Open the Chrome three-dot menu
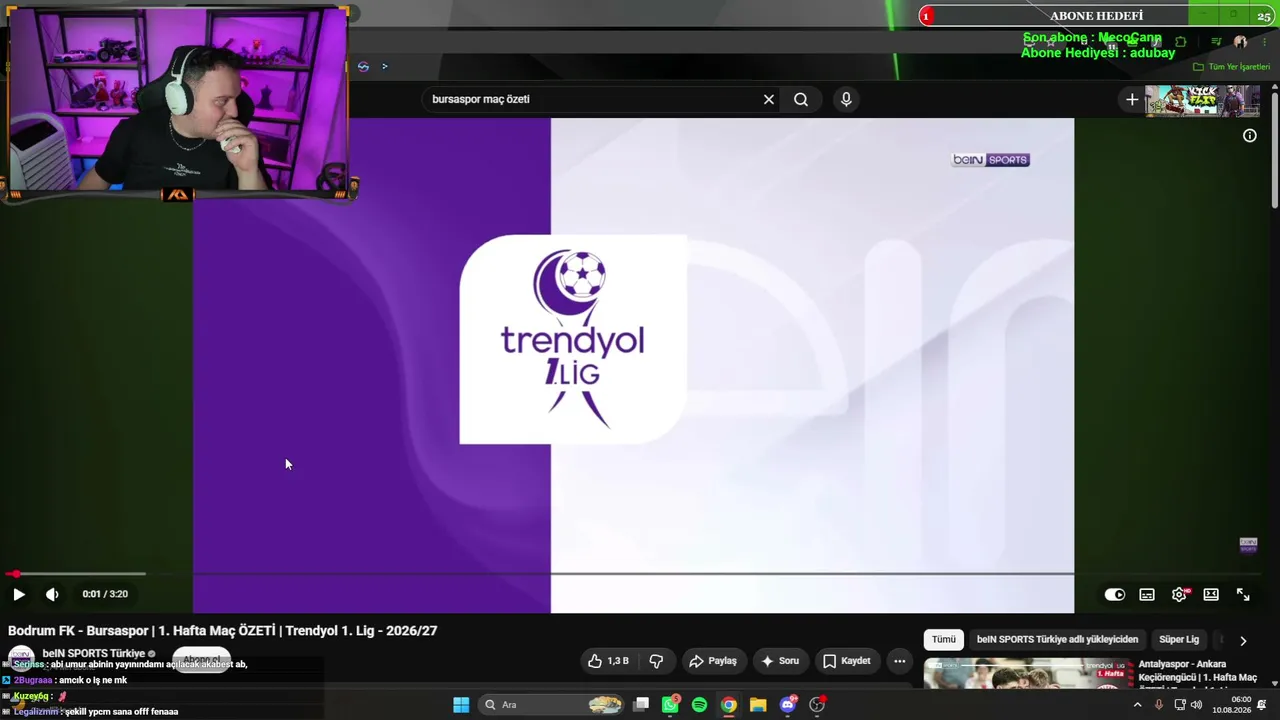 coord(1265,42)
